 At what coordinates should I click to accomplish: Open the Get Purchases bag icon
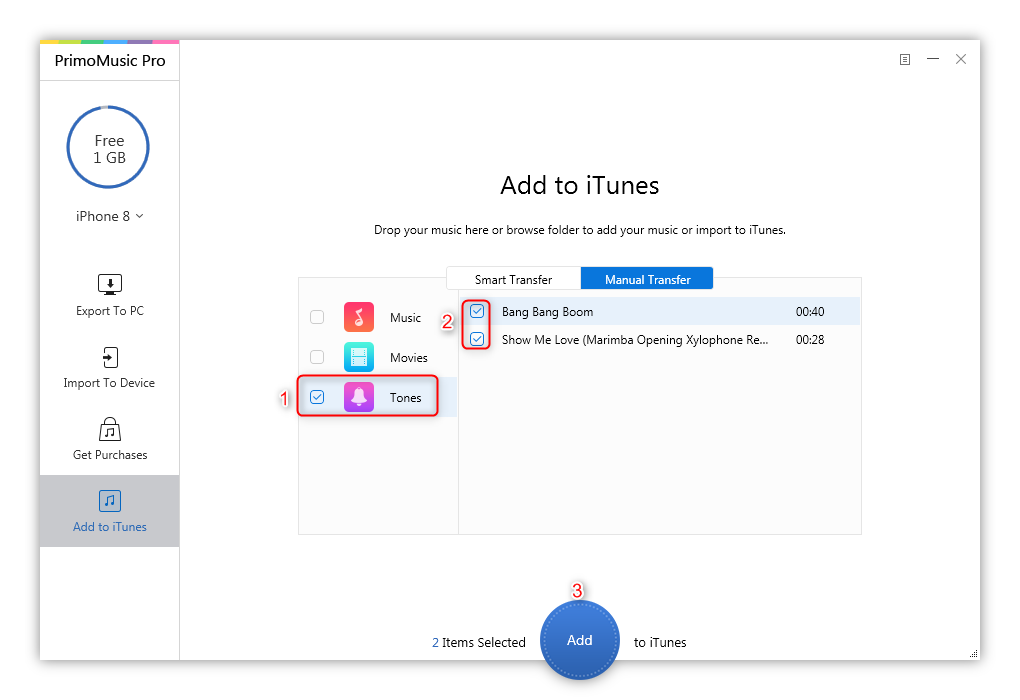click(110, 429)
